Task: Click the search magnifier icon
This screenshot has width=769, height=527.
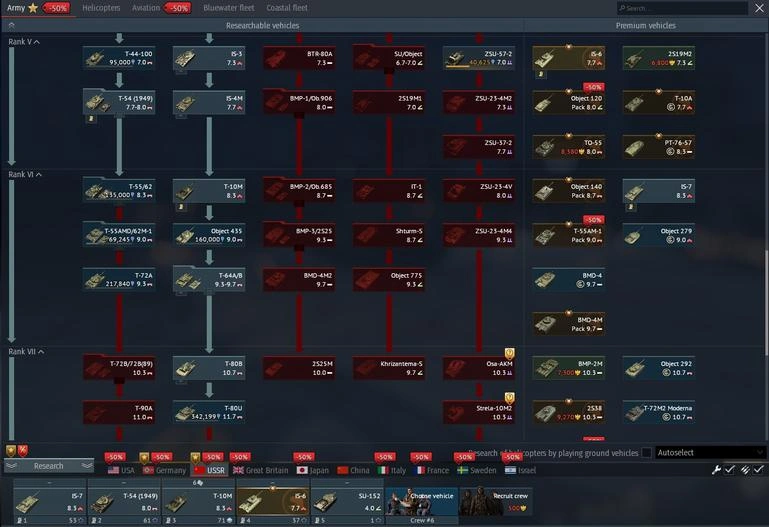Action: (x=622, y=8)
